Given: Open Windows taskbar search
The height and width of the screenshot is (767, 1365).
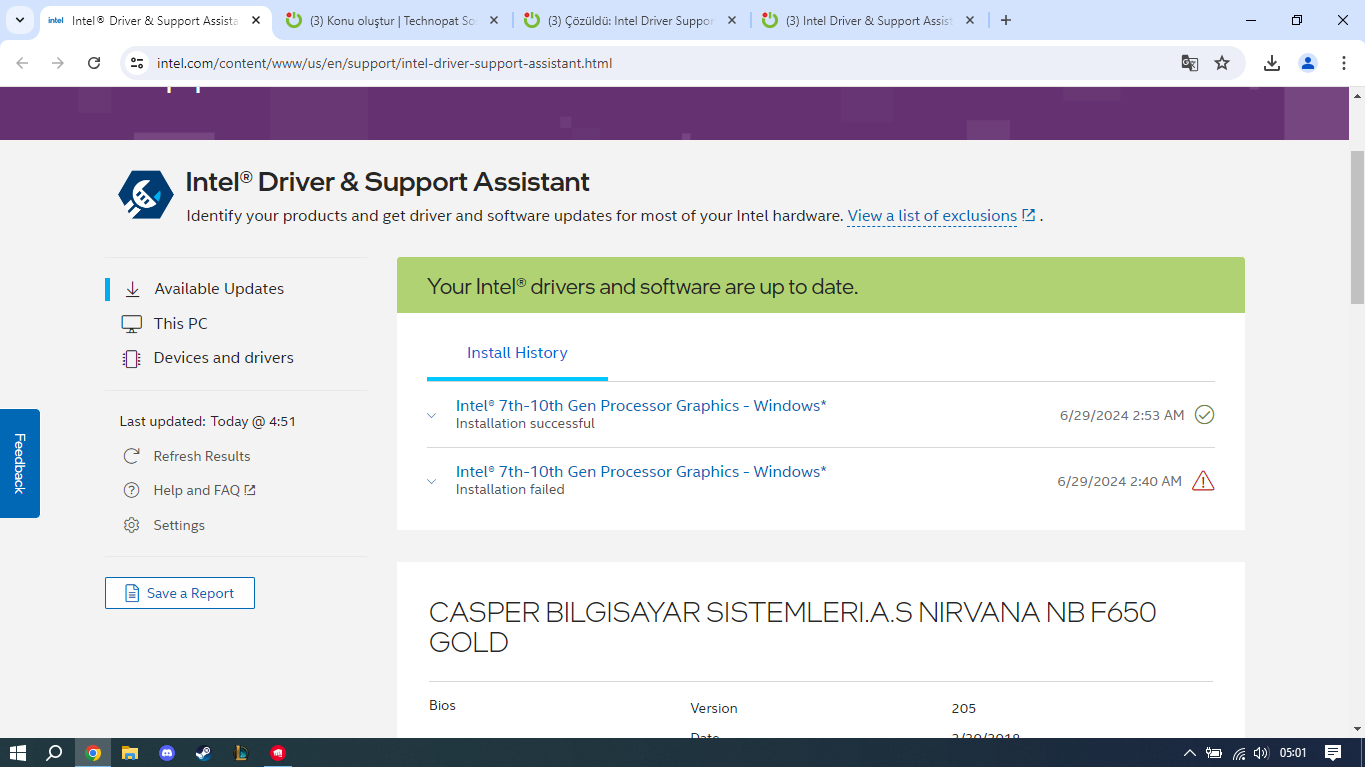Looking at the screenshot, I should coord(55,753).
